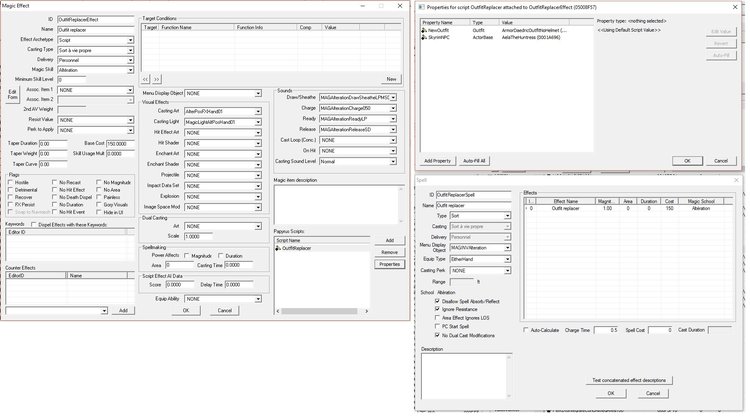Click the Spell Charge Time field
The height and width of the screenshot is (416, 750).
coord(606,330)
